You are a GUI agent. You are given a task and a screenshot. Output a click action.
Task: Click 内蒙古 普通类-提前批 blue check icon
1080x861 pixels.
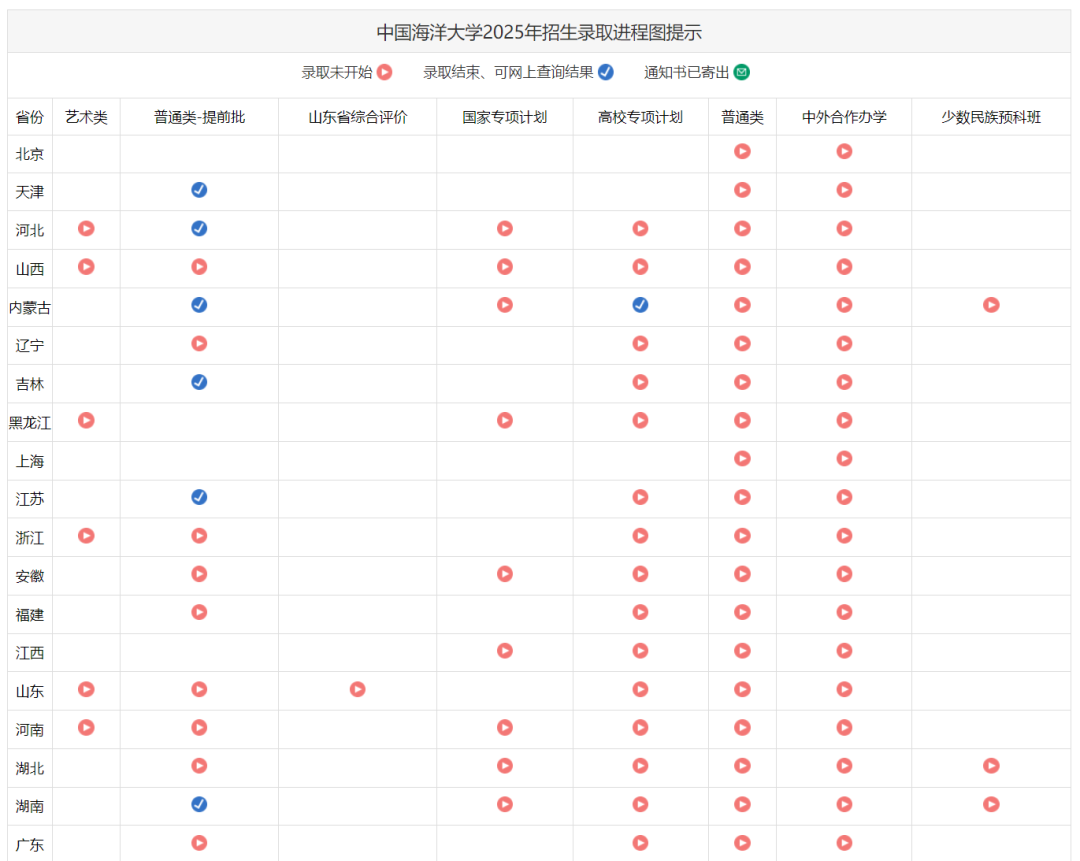pos(199,305)
